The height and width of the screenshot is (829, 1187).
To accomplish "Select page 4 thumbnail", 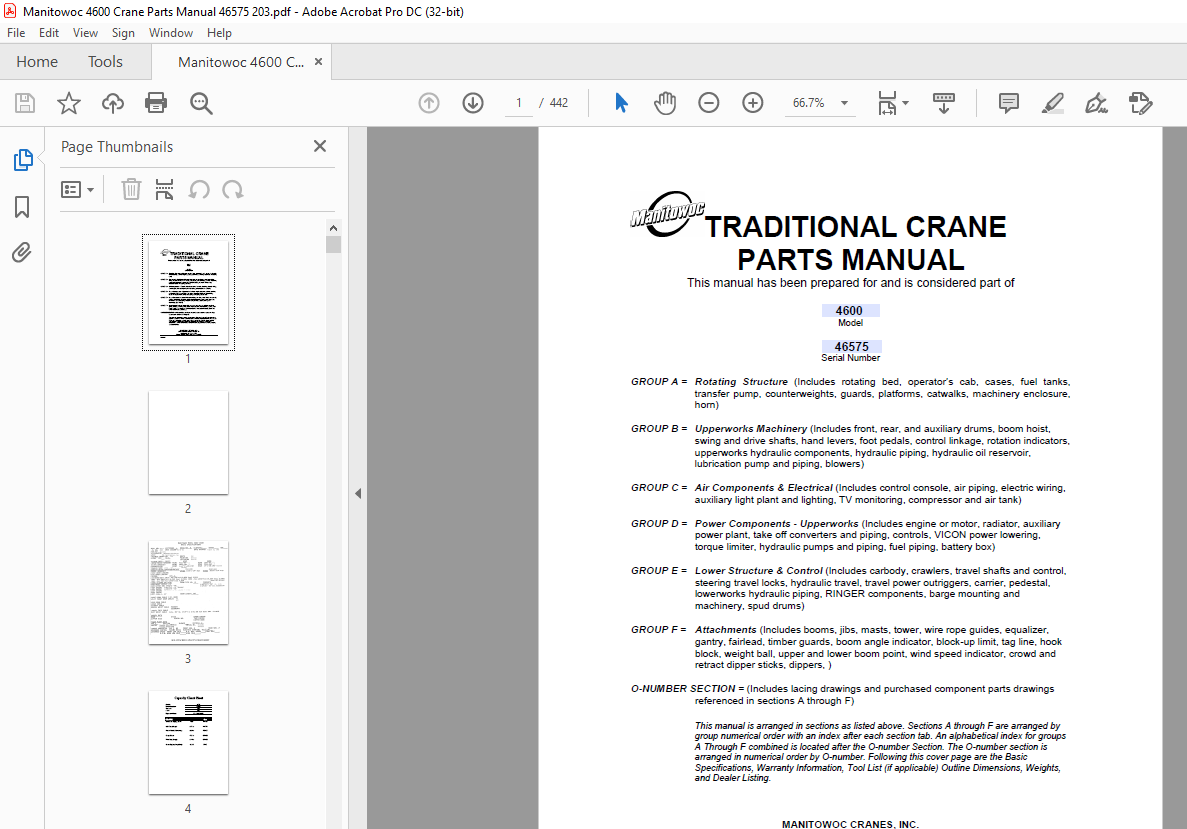I will pyautogui.click(x=188, y=743).
